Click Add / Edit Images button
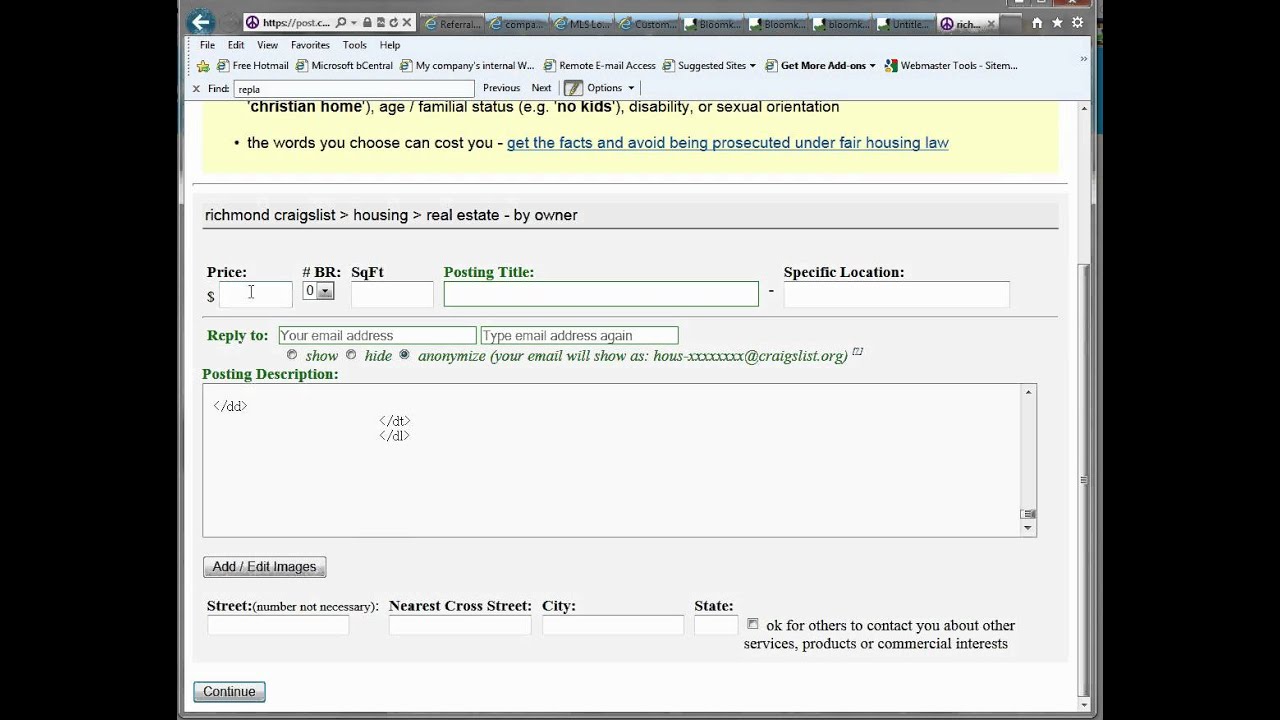1280x720 pixels. (x=264, y=567)
